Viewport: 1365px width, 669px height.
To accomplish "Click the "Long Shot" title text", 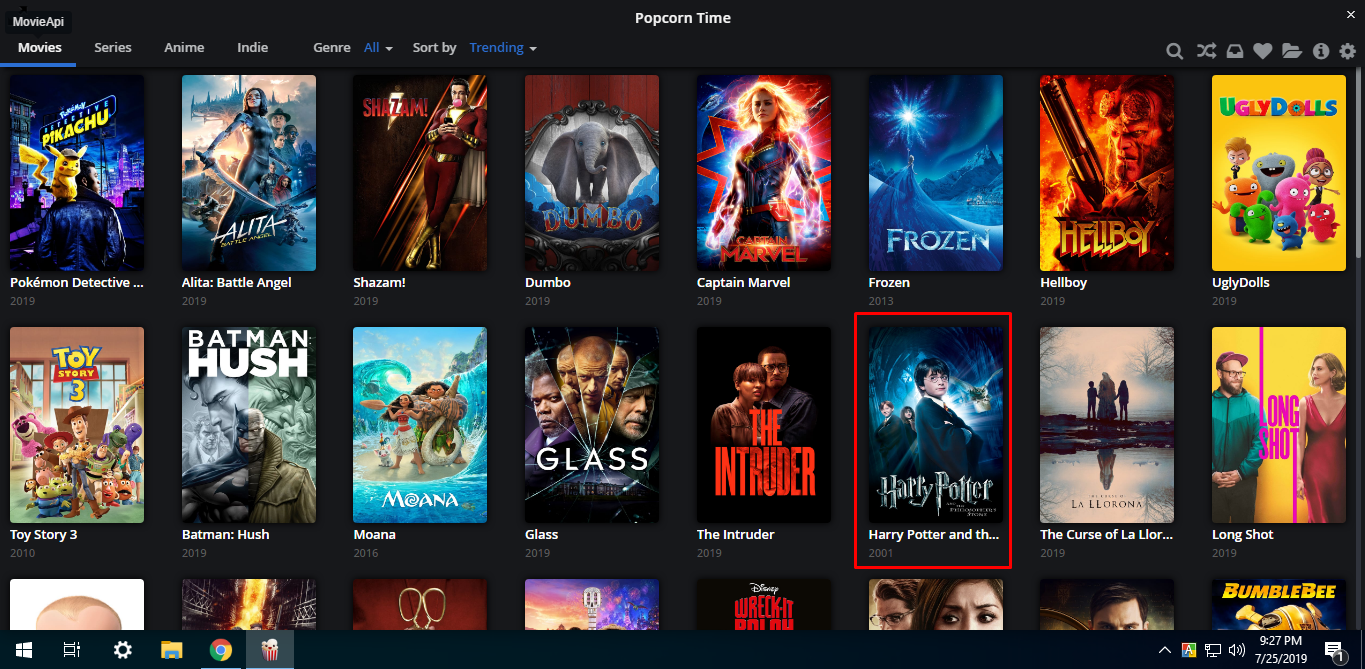I will click(1243, 535).
